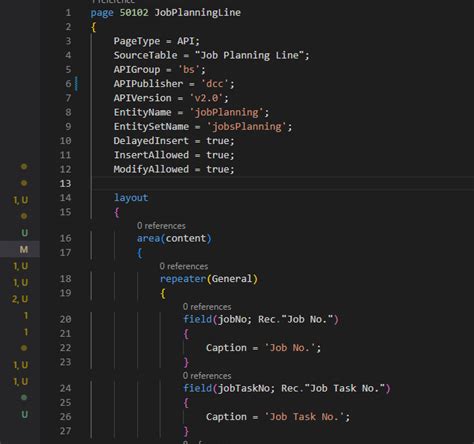Click the 'v2.0' APIVersion value
This screenshot has height=444, width=474.
206,98
